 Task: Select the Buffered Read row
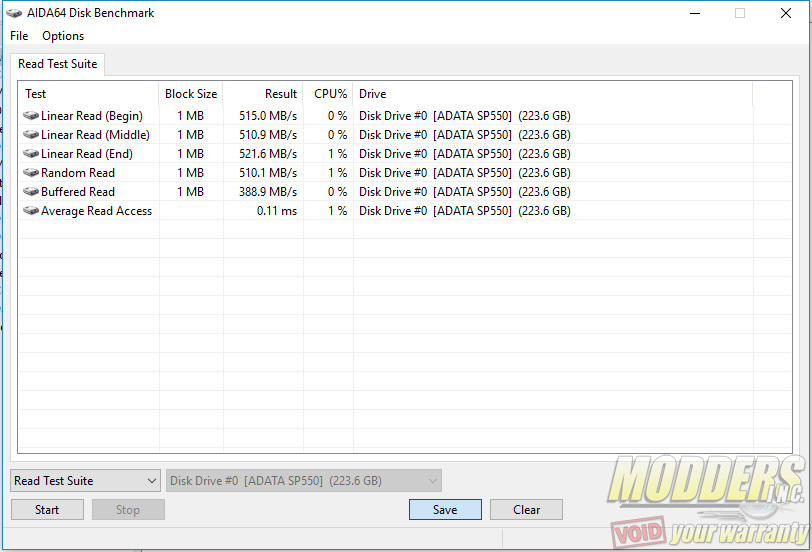coord(405,192)
